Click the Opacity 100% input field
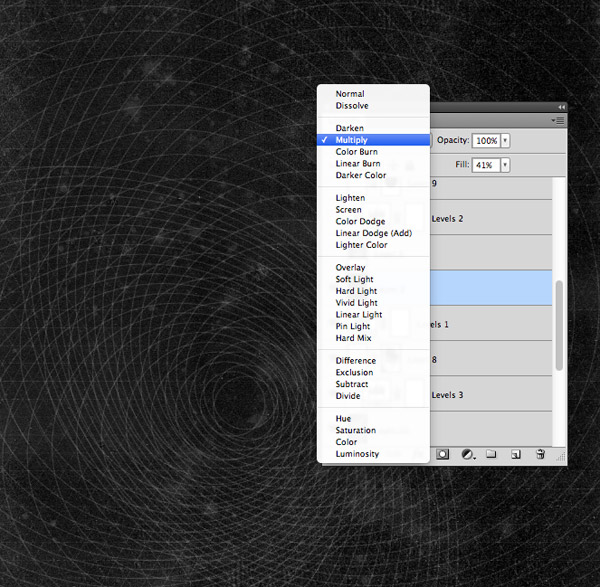Image resolution: width=600 pixels, height=587 pixels. tap(485, 141)
